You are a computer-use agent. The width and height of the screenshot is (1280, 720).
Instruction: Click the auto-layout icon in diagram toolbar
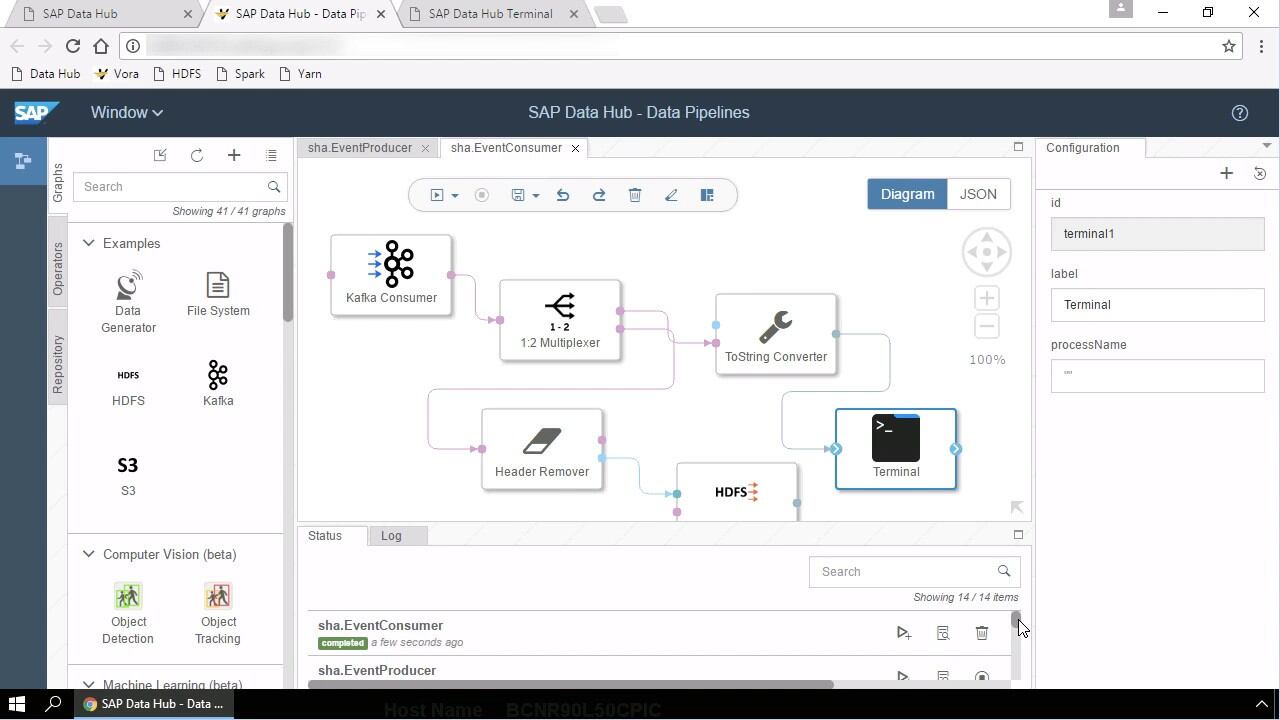click(707, 195)
